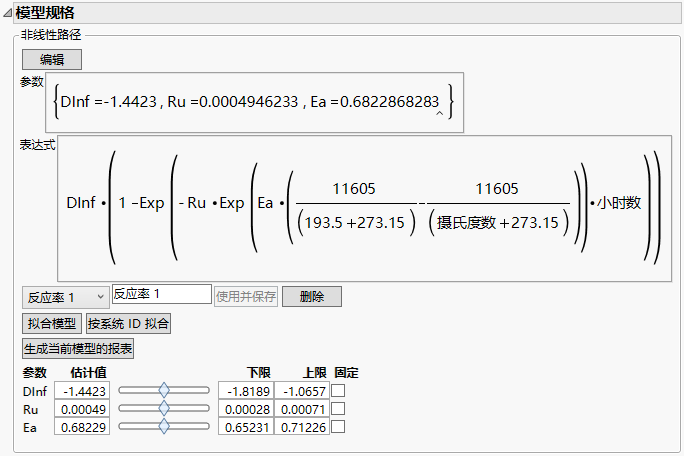Click 生成当前模型的报表 button

tap(78, 349)
